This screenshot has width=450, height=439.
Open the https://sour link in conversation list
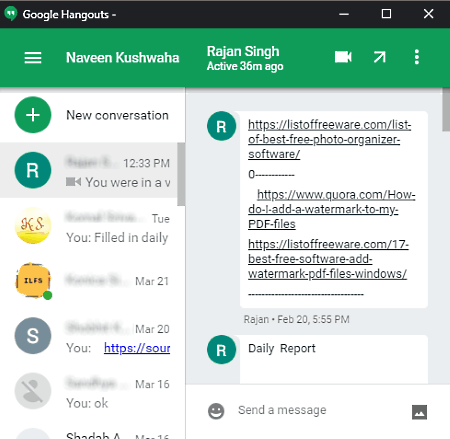(137, 348)
